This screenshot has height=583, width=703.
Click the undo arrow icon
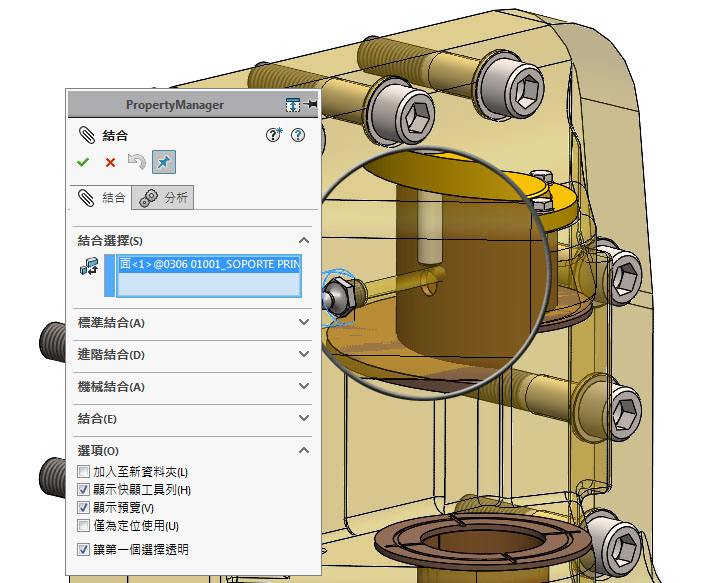click(136, 162)
